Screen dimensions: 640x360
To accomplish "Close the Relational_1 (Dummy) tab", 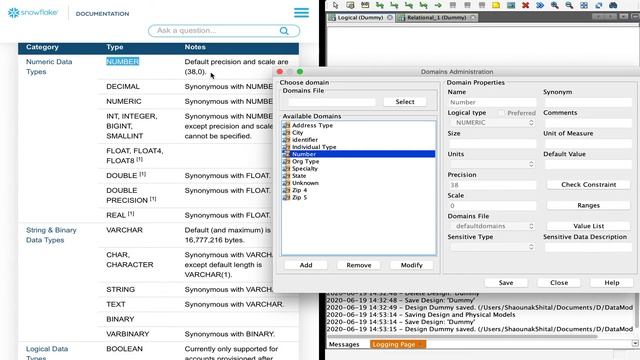I will (473, 18).
